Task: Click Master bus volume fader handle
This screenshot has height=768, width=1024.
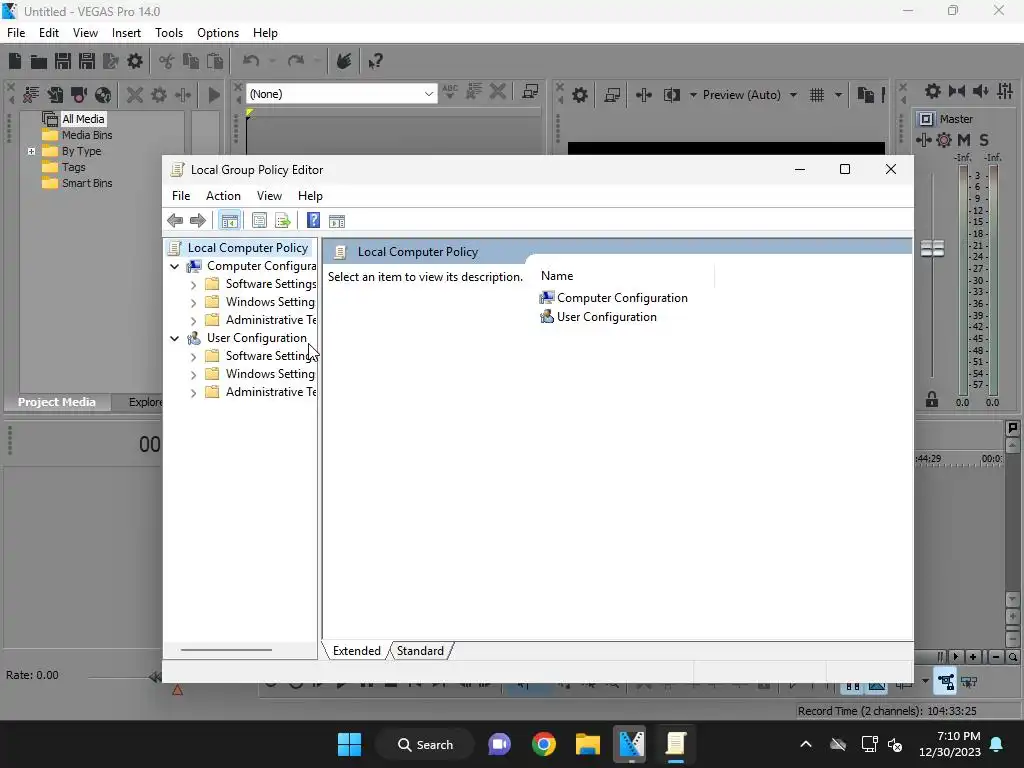Action: coord(932,249)
